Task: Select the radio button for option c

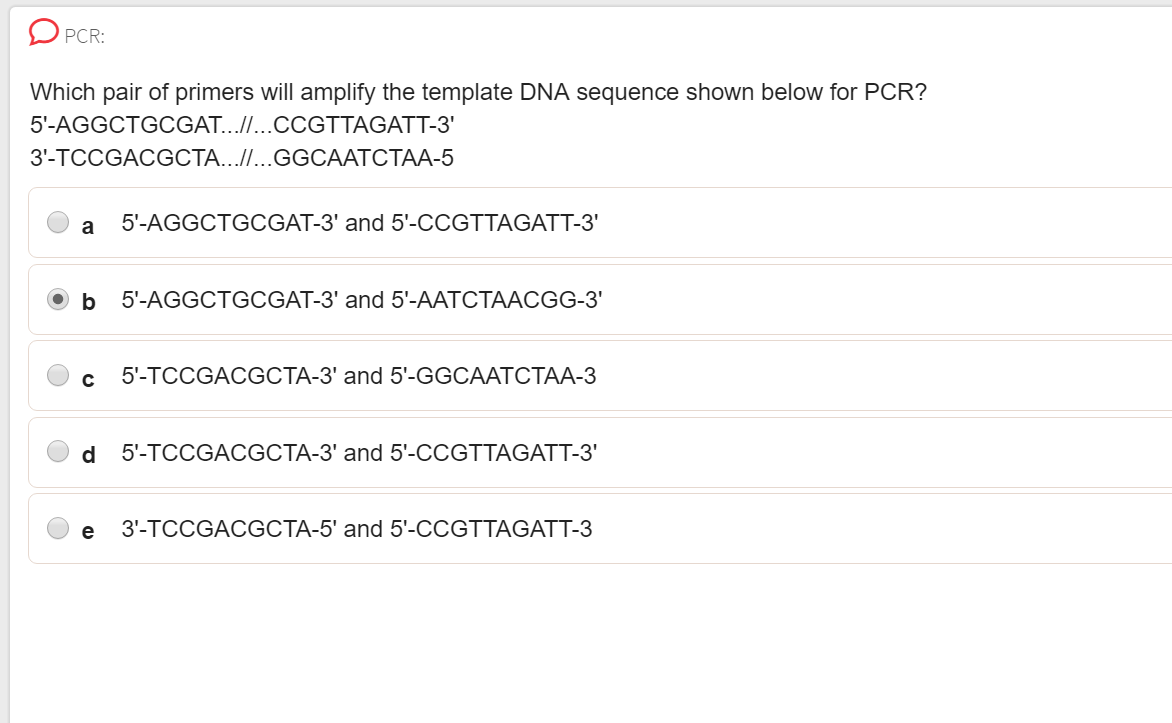Action: coord(57,375)
